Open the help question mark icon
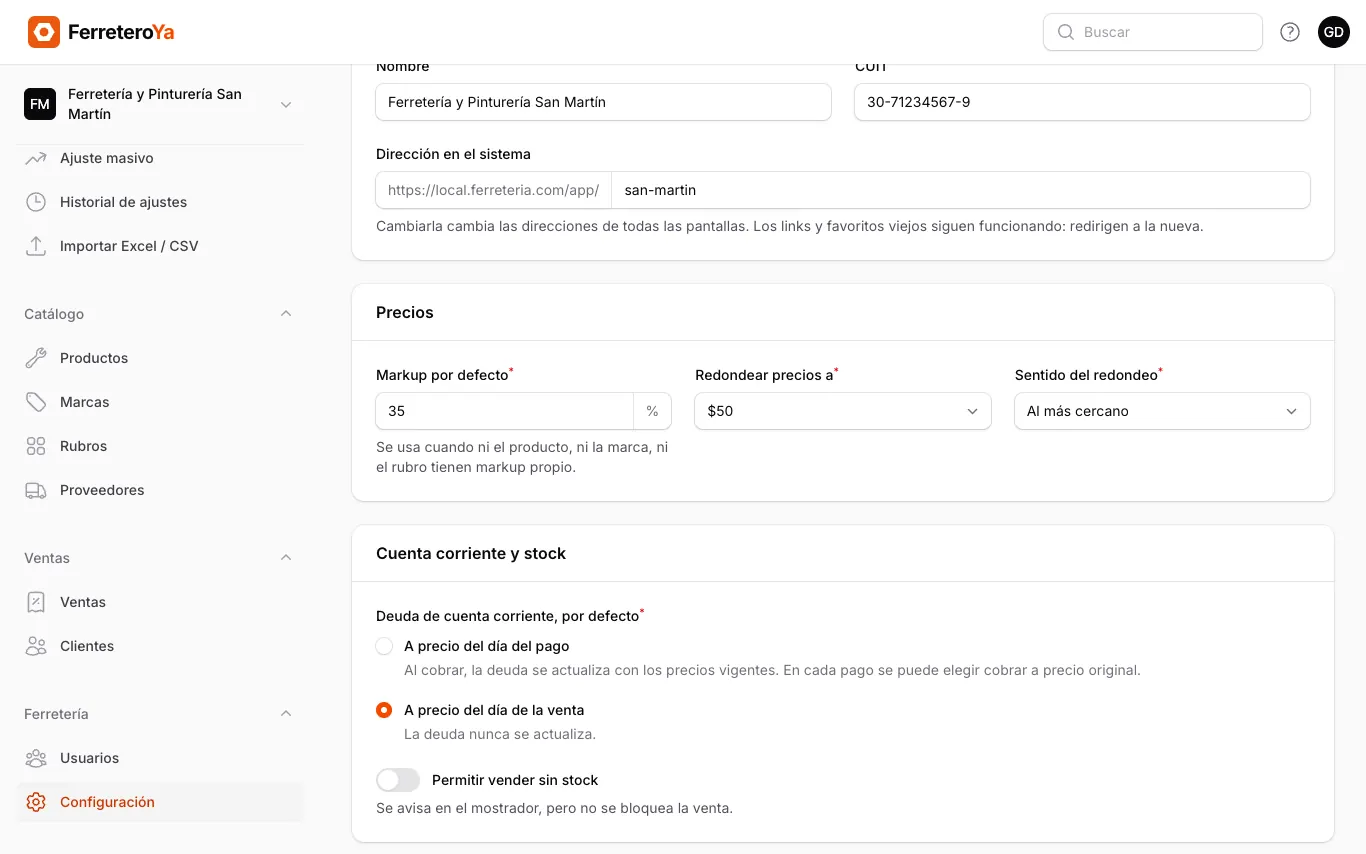 pos(1290,32)
